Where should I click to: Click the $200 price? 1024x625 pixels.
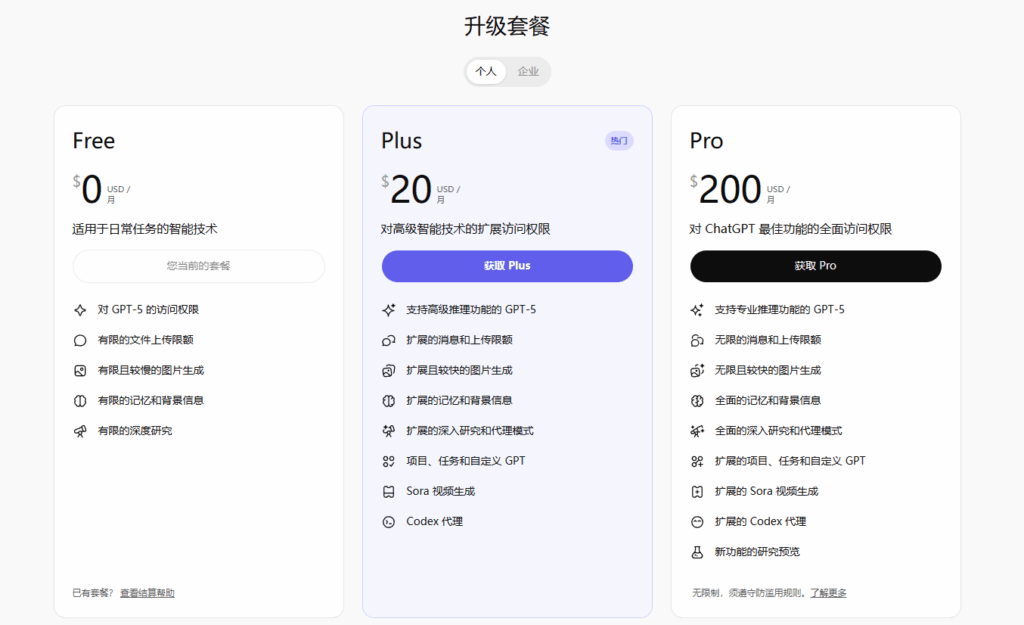[726, 189]
